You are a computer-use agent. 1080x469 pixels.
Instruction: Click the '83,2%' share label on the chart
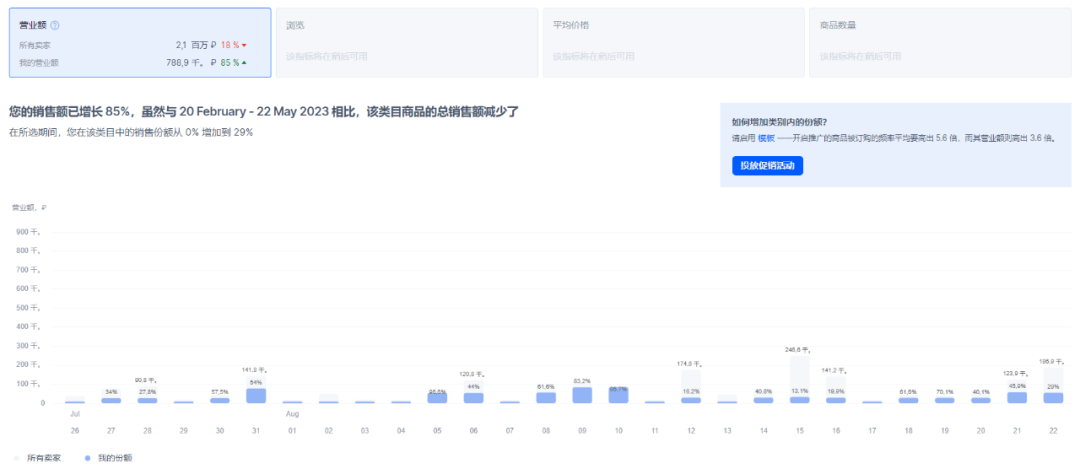pyautogui.click(x=582, y=381)
